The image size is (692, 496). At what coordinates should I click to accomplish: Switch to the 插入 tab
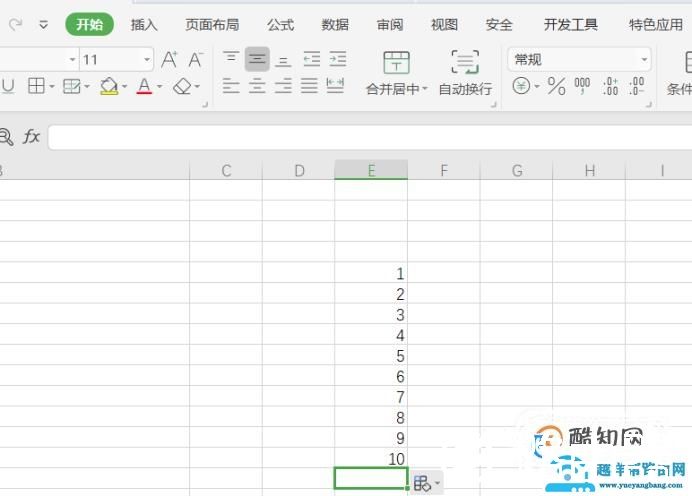click(144, 25)
